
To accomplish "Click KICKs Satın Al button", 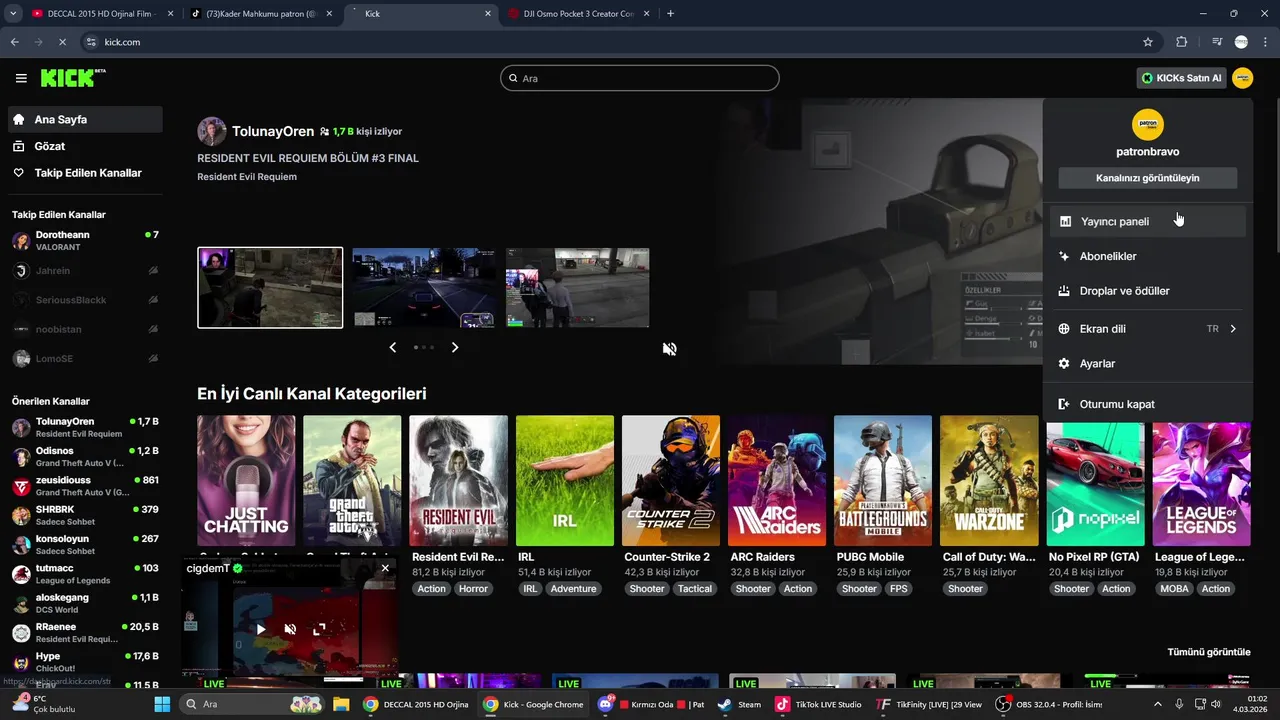I will click(x=1181, y=78).
